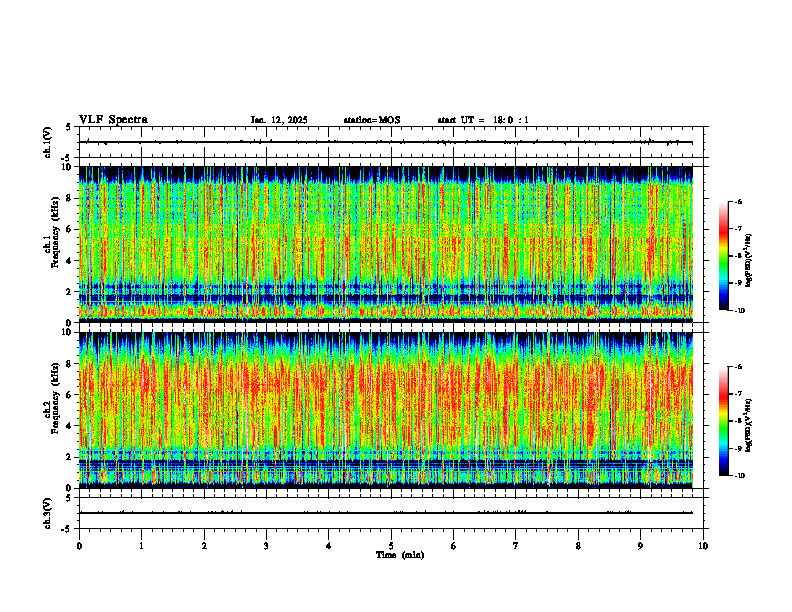This screenshot has height=612, width=792.
Task: Click the "-10" label on upper color bar
Action: (740, 310)
